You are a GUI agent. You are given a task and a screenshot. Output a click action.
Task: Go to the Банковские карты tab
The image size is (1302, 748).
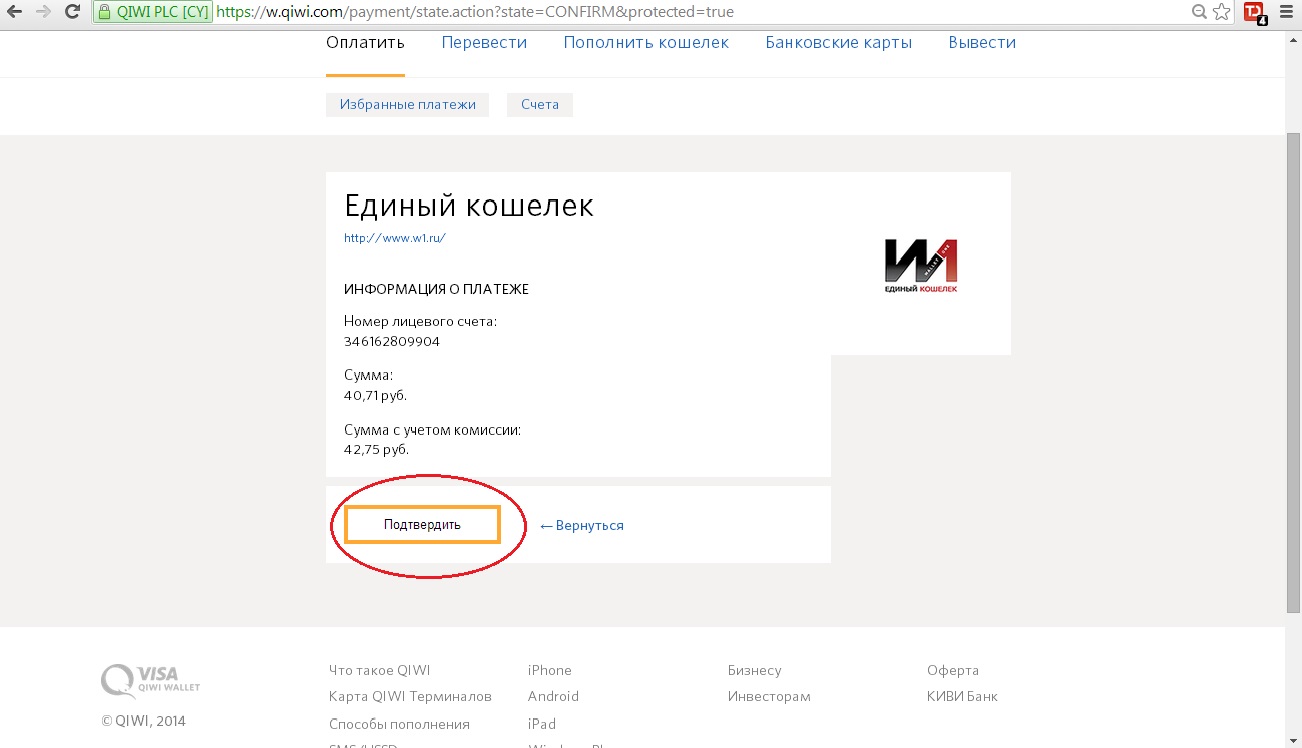pyautogui.click(x=839, y=42)
